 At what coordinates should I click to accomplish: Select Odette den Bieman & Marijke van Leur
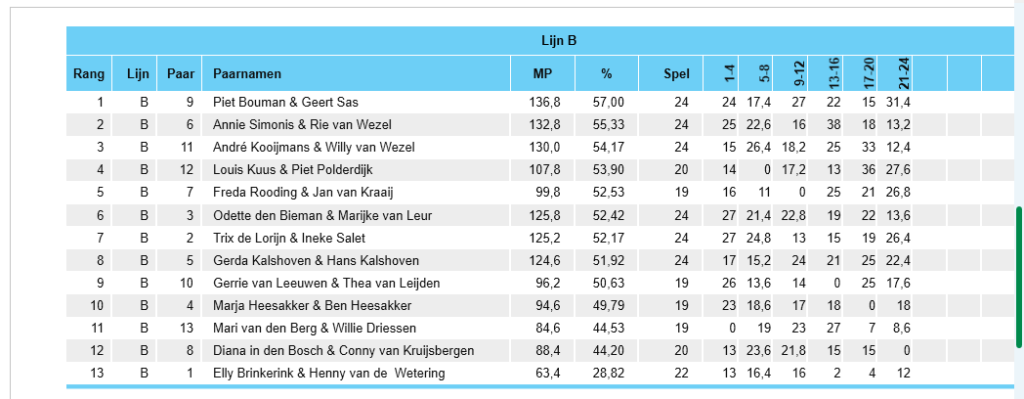point(322,215)
